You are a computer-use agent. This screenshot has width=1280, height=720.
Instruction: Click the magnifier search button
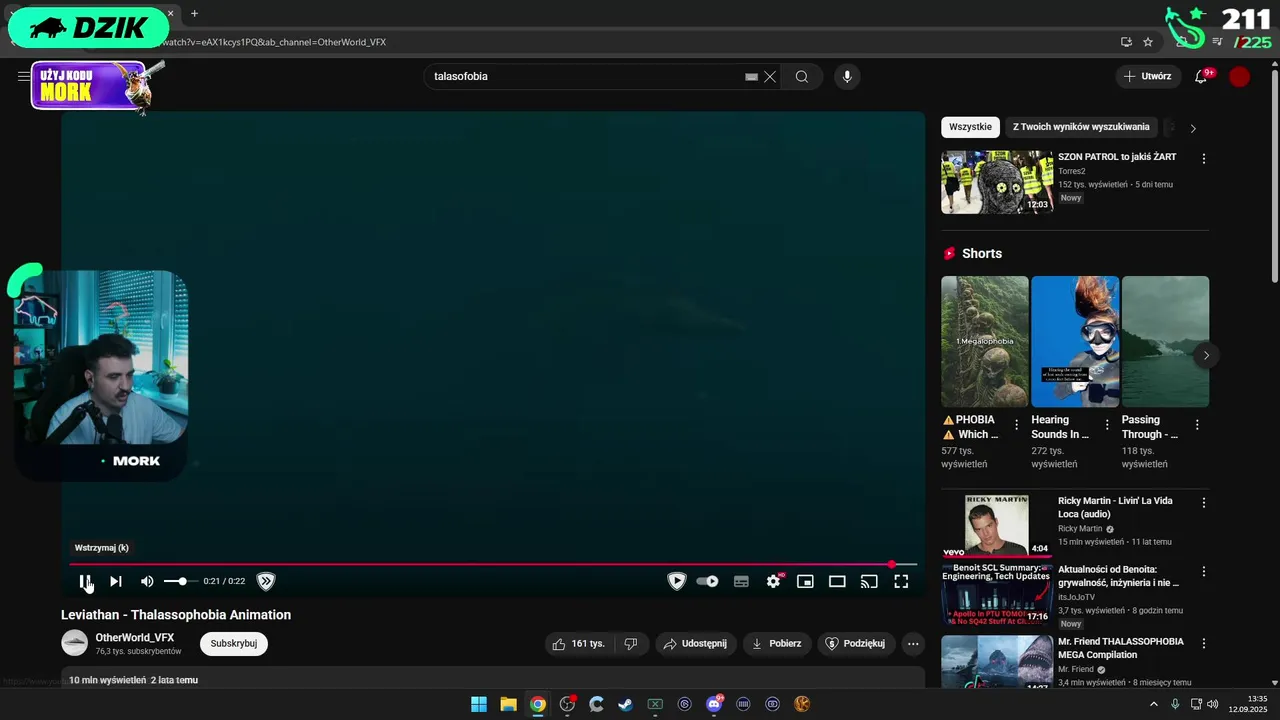802,77
